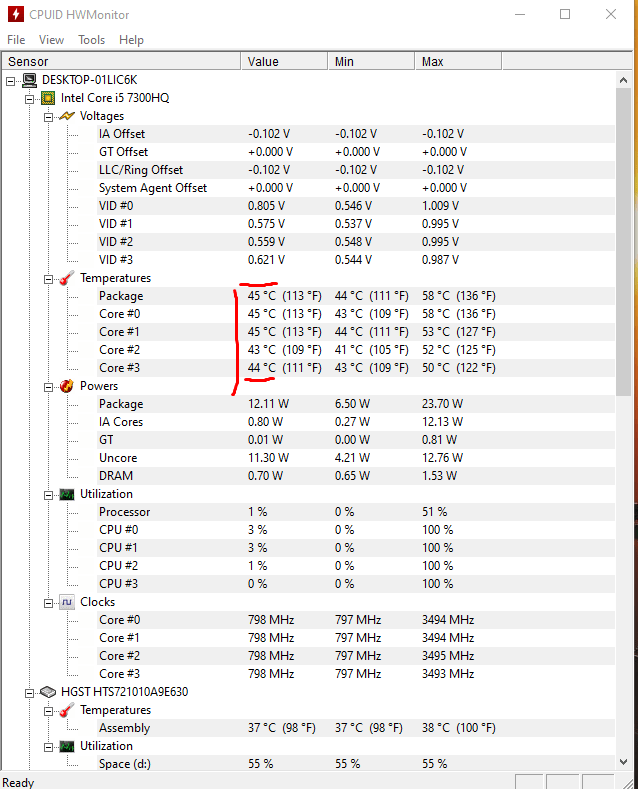The image size is (638, 789).
Task: Click the Powers flame icon
Action: pyautogui.click(x=67, y=386)
